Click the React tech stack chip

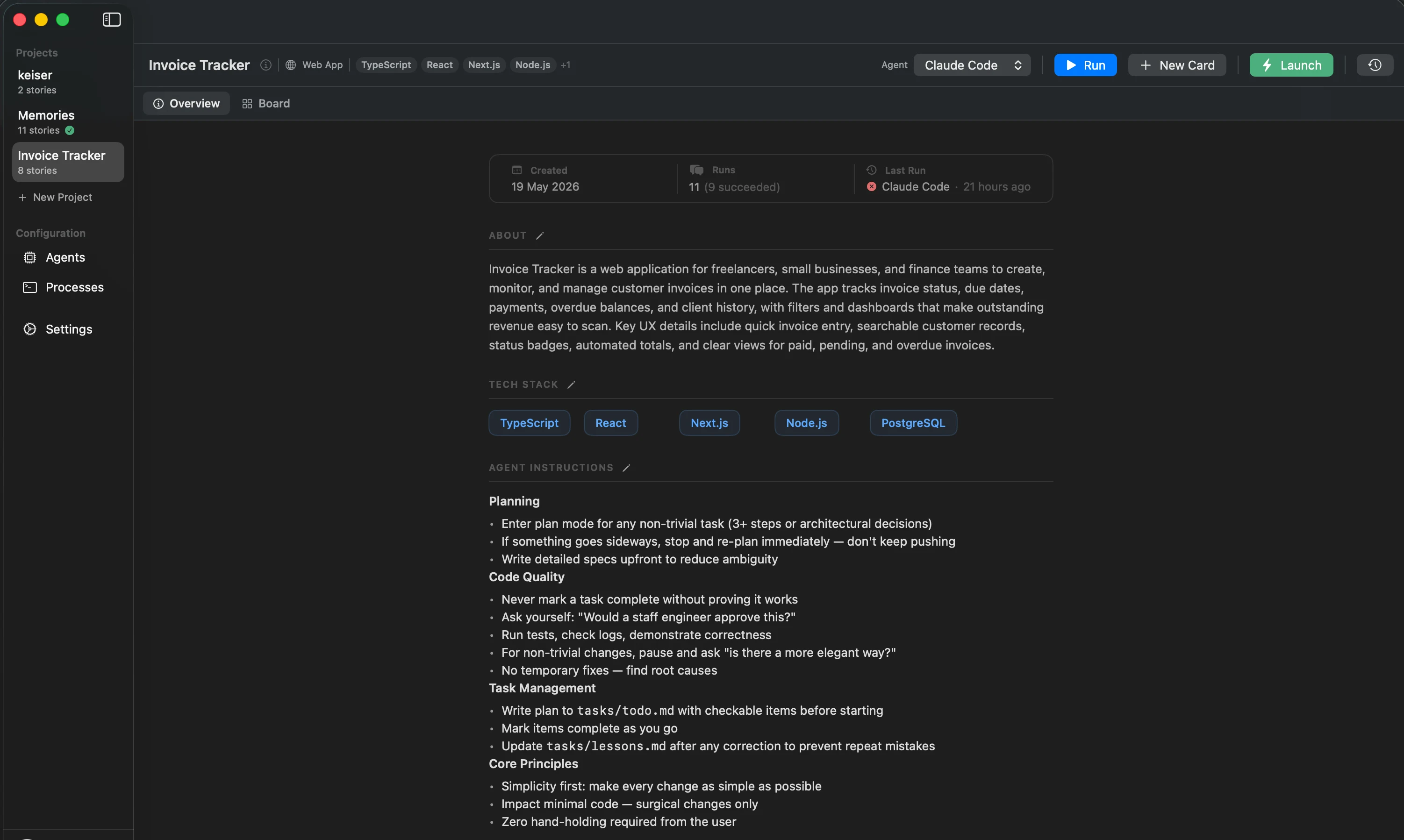pos(610,423)
